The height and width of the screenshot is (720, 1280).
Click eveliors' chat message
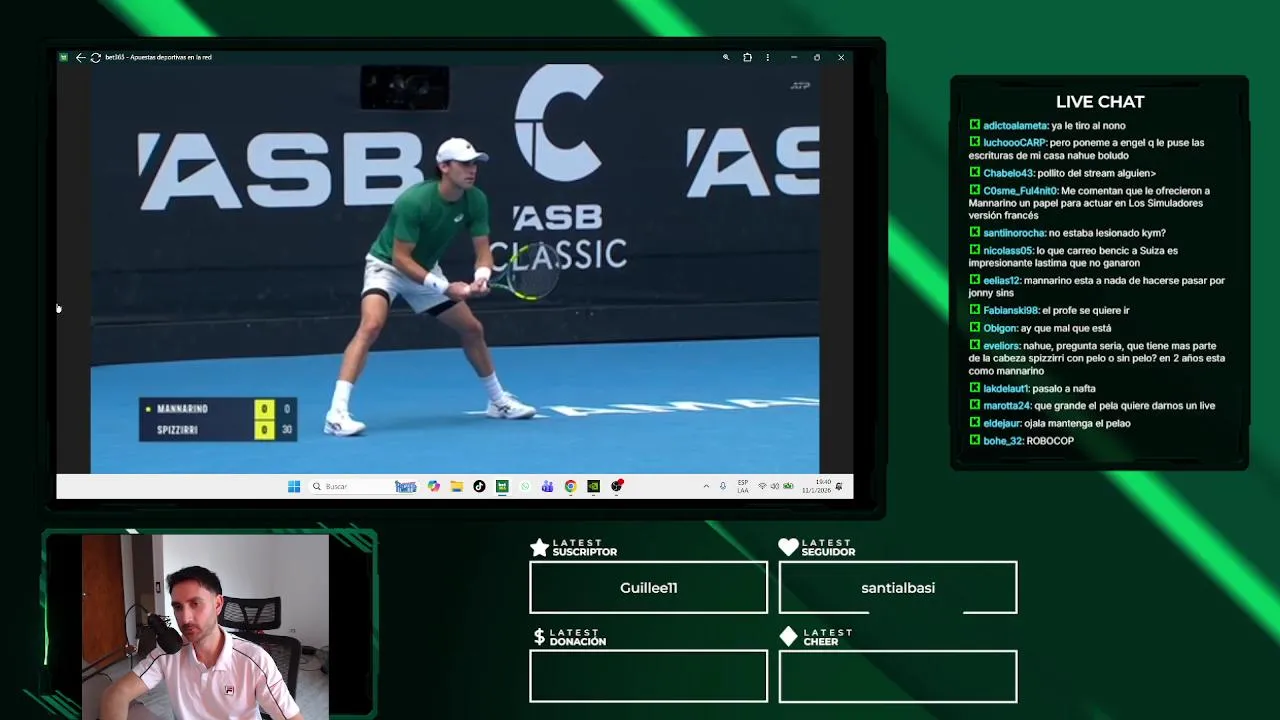(x=1097, y=358)
